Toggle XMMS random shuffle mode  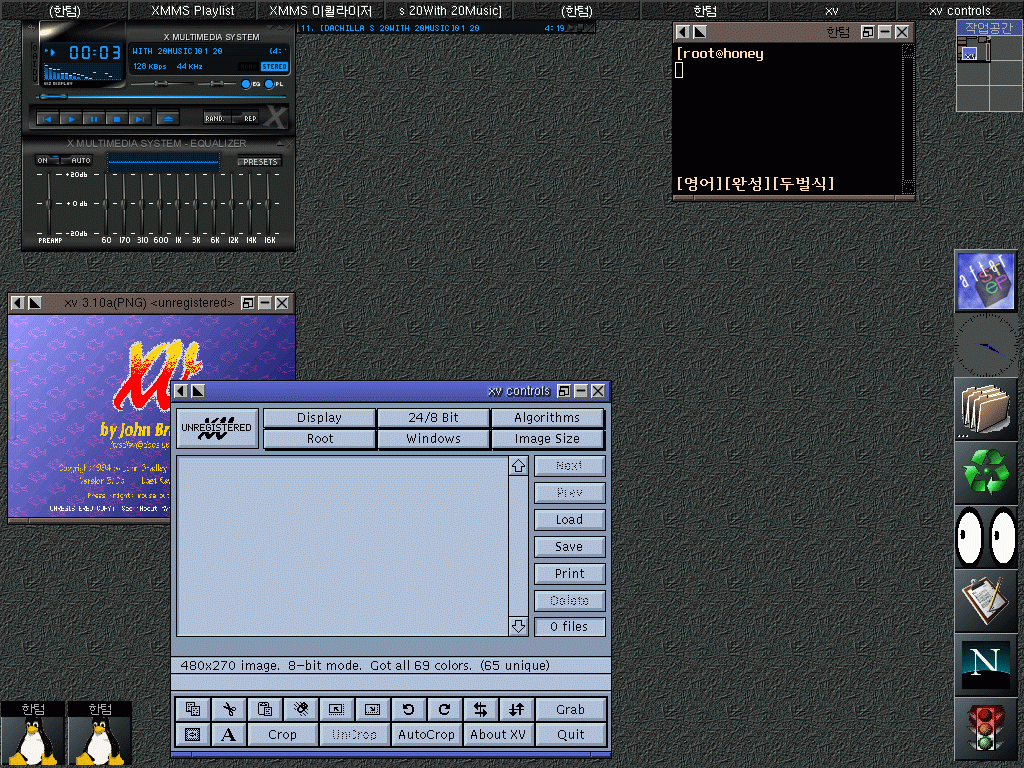pyautogui.click(x=216, y=118)
